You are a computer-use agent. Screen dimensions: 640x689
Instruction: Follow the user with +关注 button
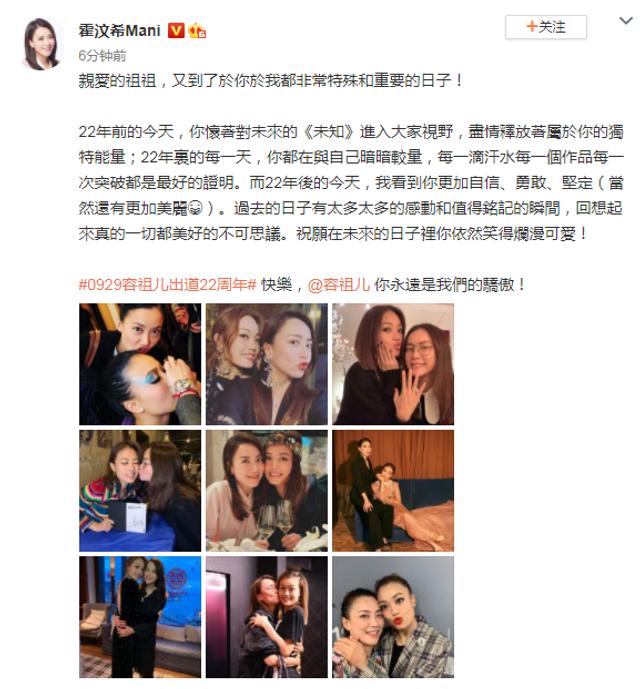click(x=545, y=27)
